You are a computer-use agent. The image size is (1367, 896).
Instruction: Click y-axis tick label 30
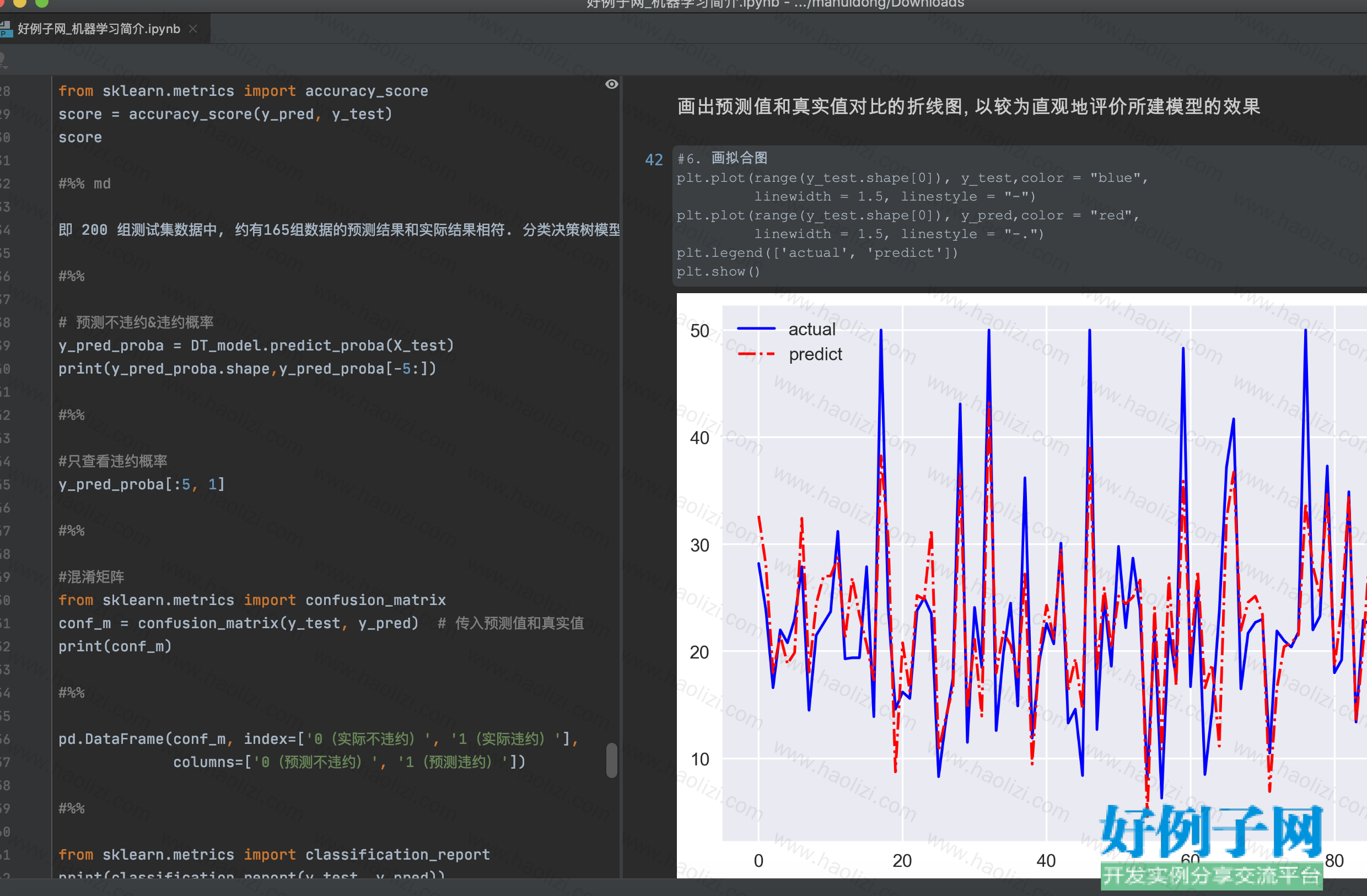point(699,545)
